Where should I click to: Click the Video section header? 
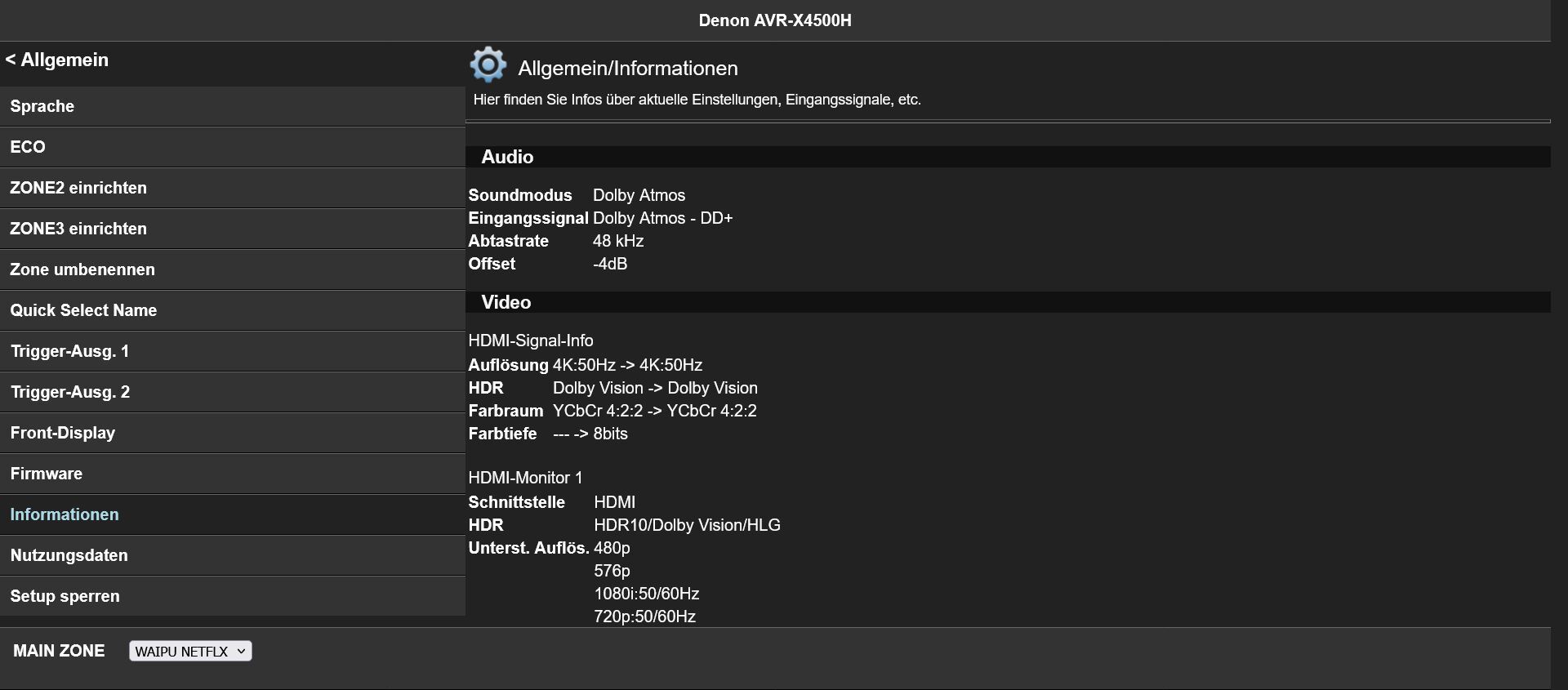pyautogui.click(x=506, y=302)
